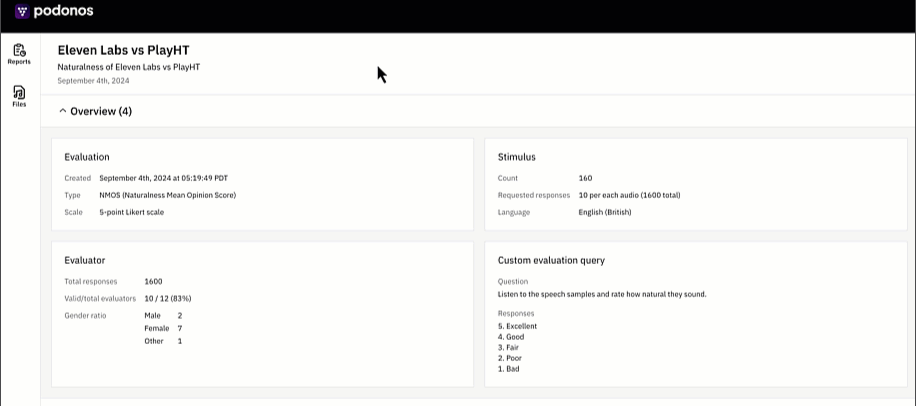
Task: Click the 5-point Likert scale value
Action: tap(131, 212)
